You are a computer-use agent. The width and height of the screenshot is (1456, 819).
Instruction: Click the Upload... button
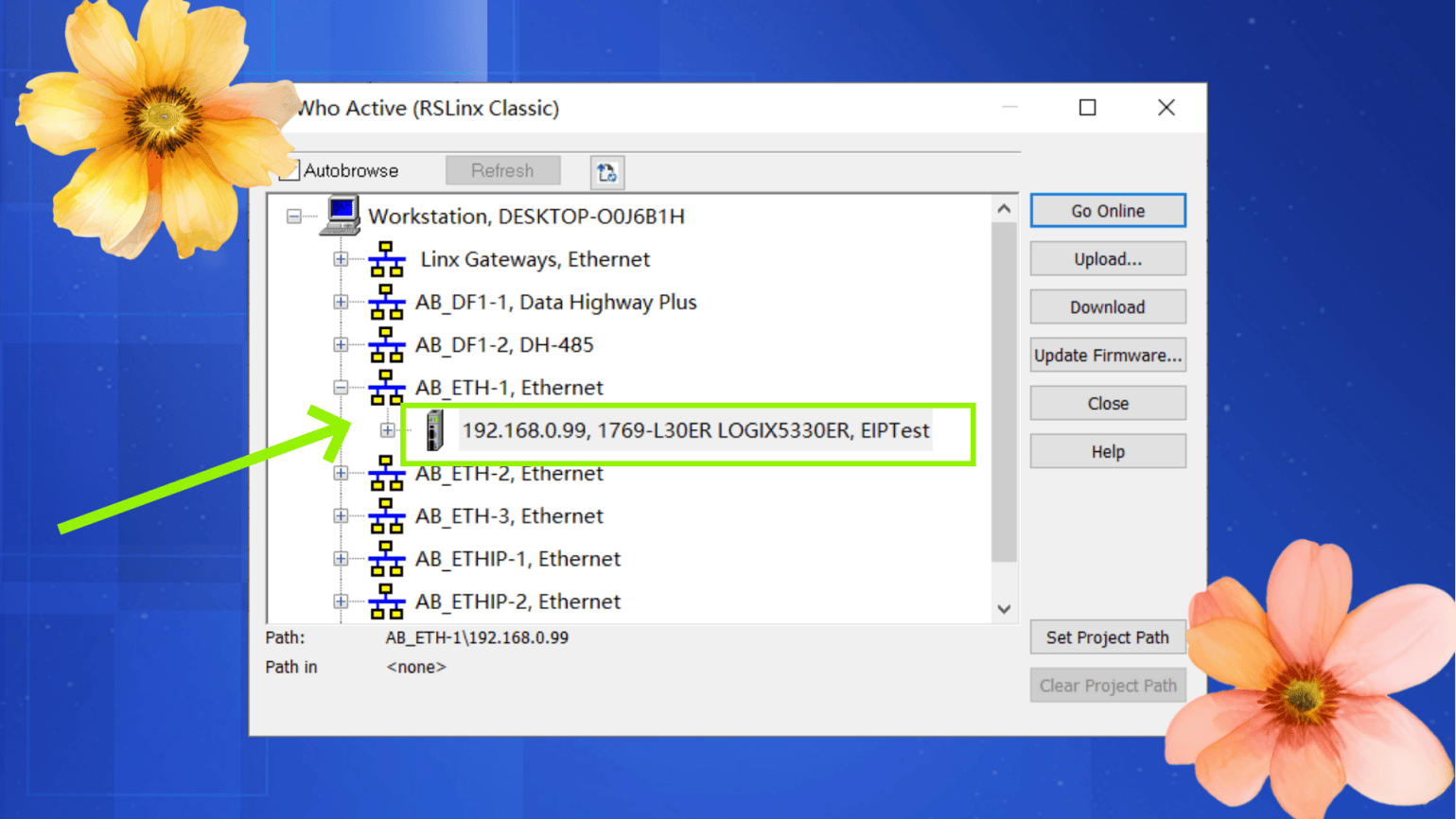pyautogui.click(x=1108, y=259)
